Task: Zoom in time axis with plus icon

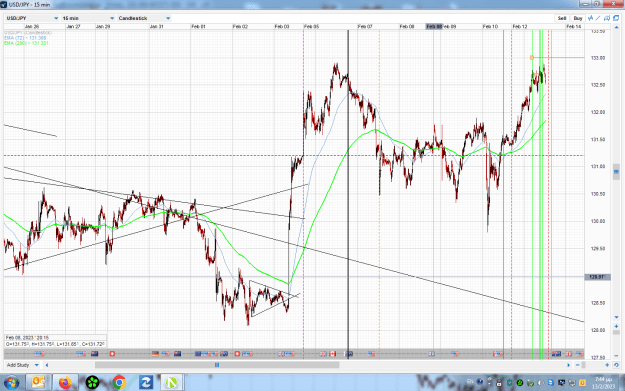Action: pos(607,365)
